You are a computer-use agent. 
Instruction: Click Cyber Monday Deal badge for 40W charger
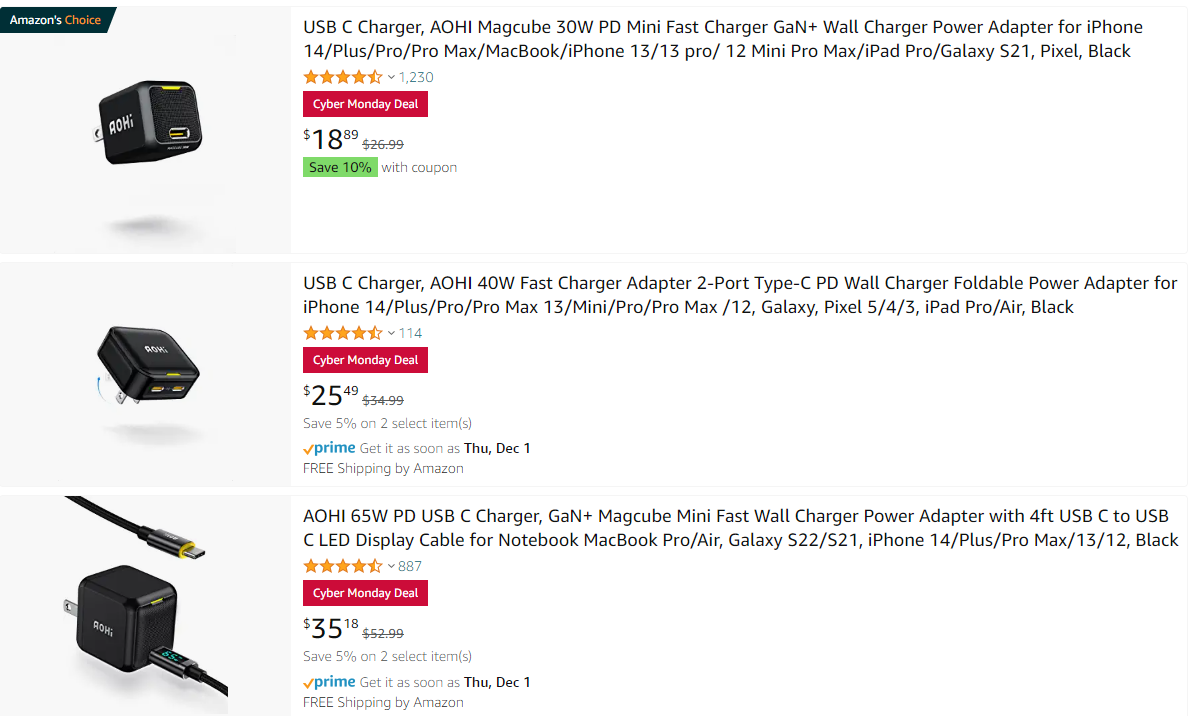[365, 360]
